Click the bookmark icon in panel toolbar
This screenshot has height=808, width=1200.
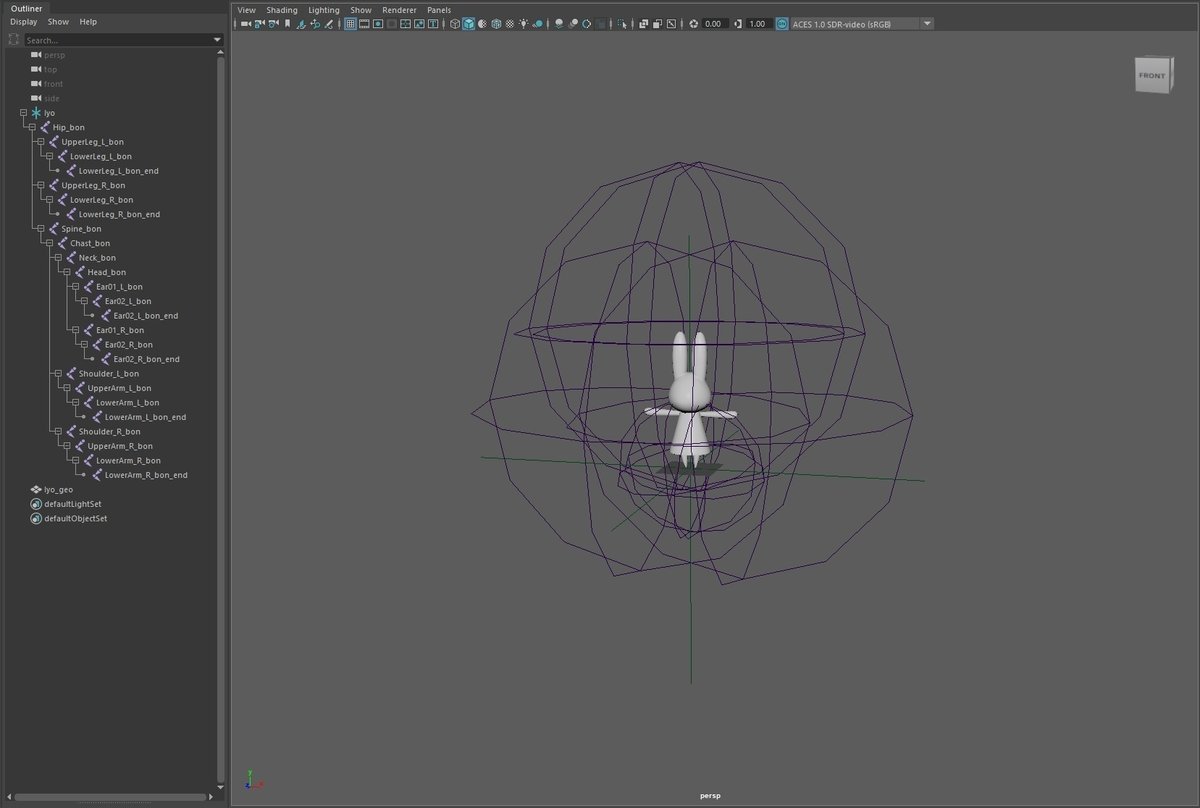[288, 24]
